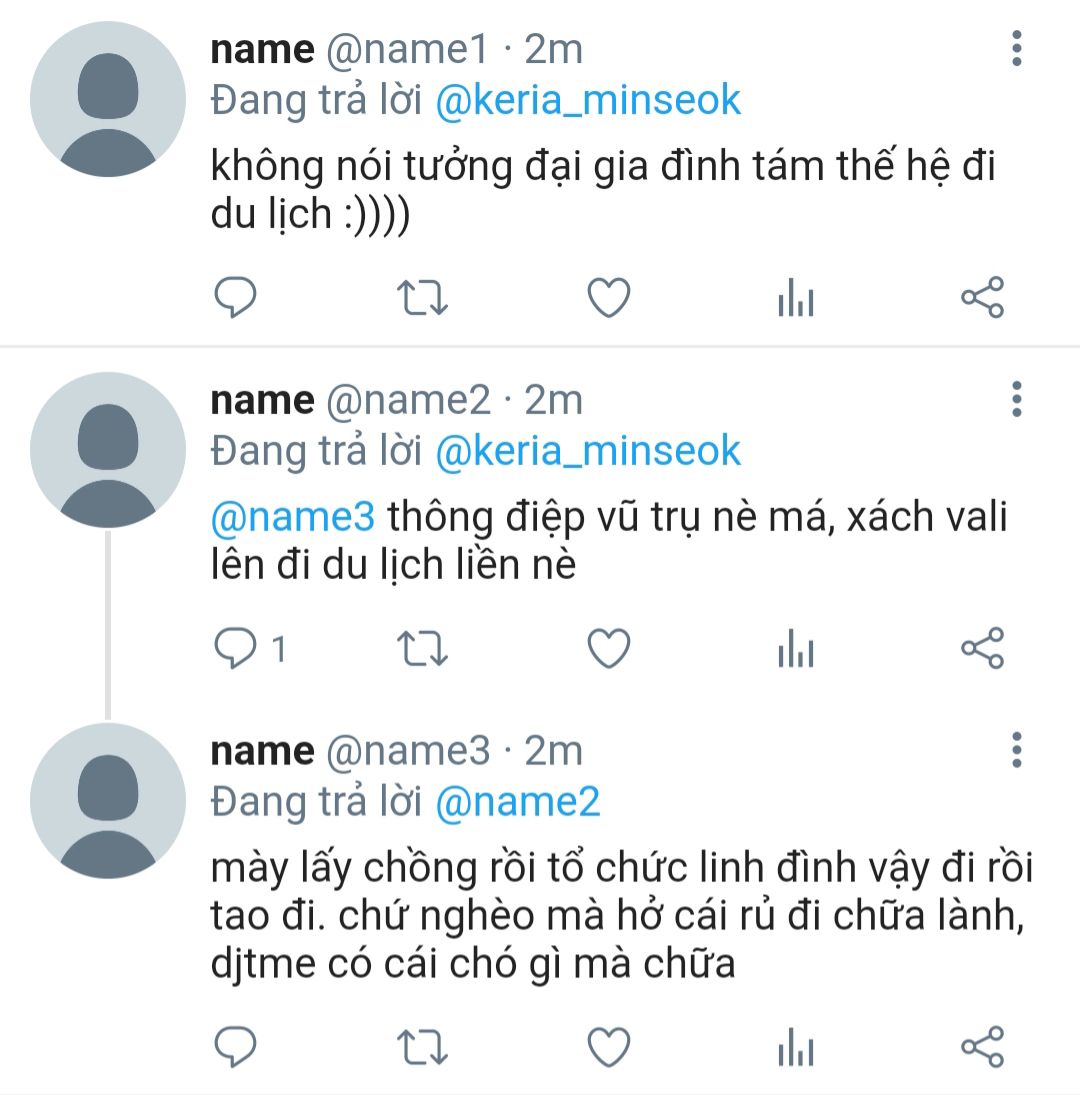
Task: Open replies on @name2 tweet
Action: [x=238, y=649]
